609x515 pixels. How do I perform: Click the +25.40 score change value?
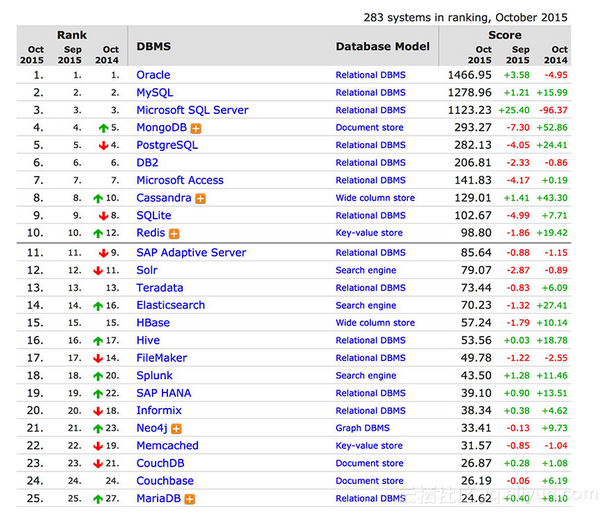point(514,110)
